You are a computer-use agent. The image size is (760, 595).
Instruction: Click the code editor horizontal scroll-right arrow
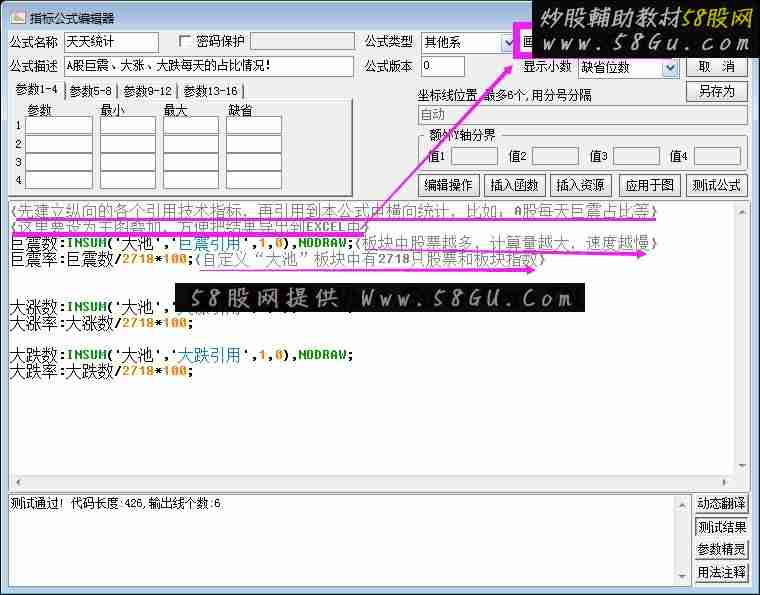[x=725, y=482]
